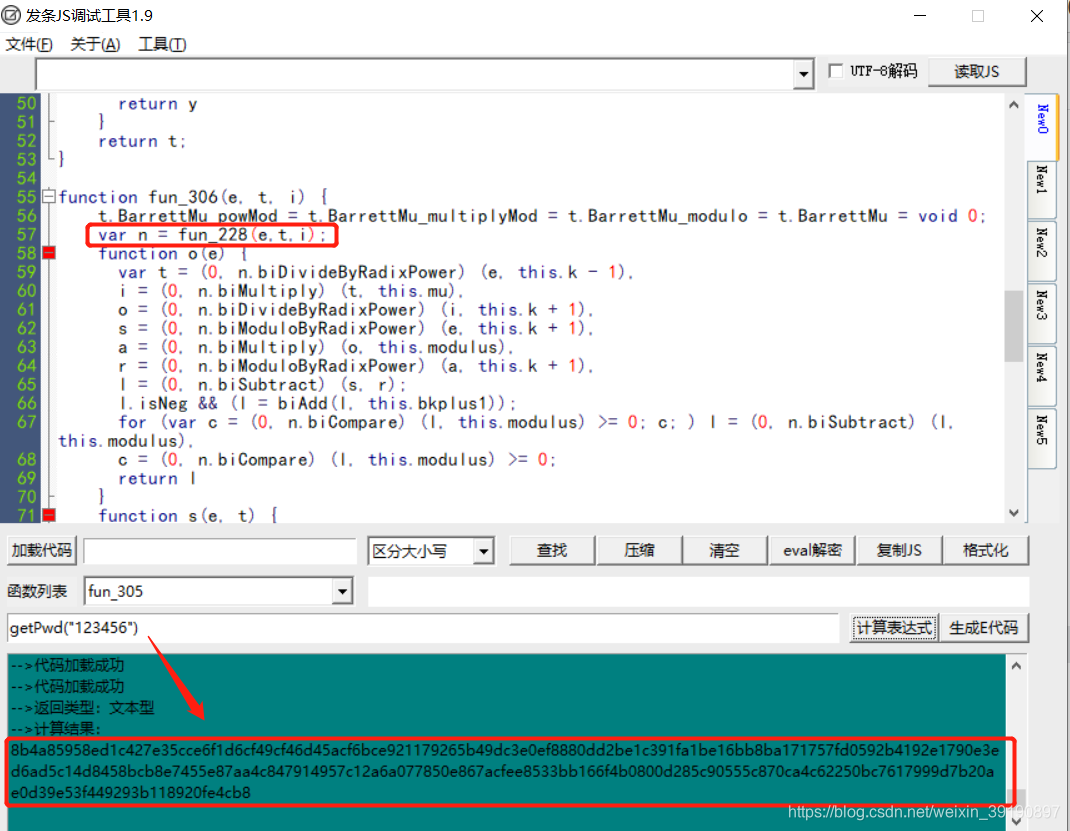Viewport: 1070px width, 831px height.
Task: Click the 函数列表 label
Action: point(38,591)
